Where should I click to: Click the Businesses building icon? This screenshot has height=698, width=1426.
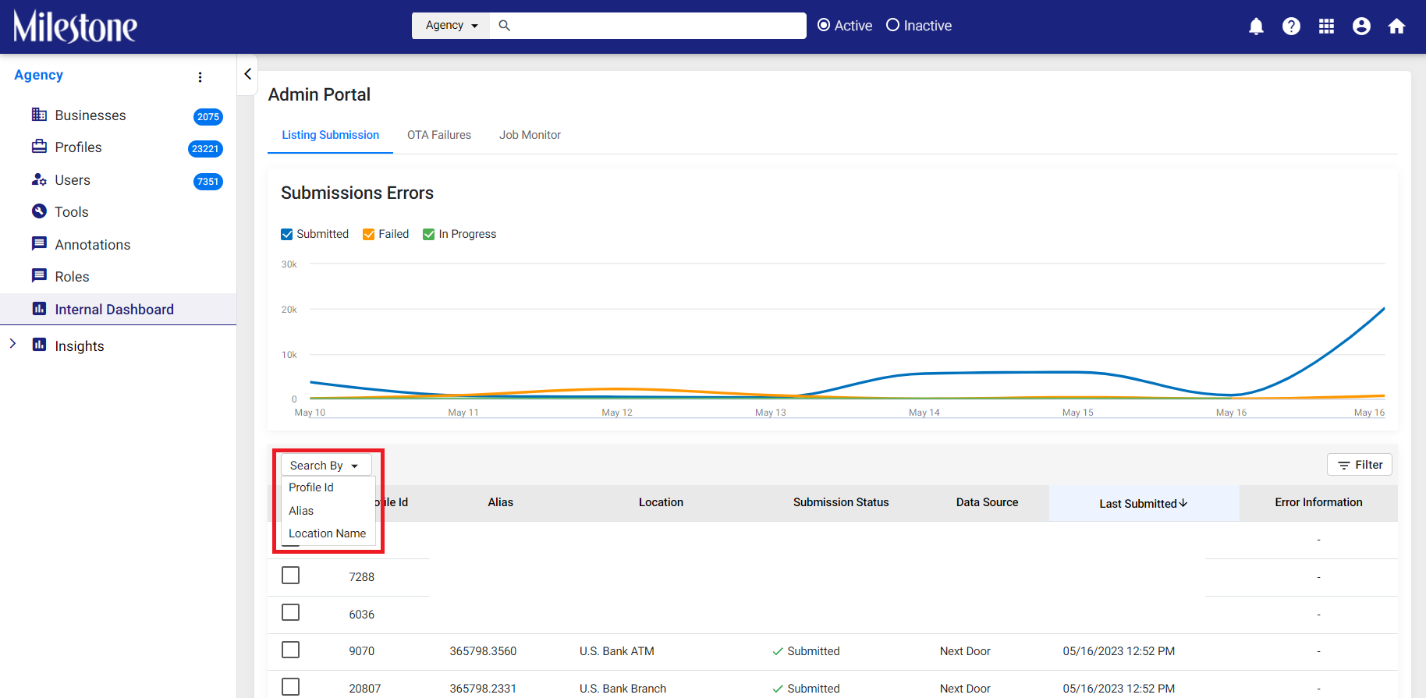[x=39, y=115]
